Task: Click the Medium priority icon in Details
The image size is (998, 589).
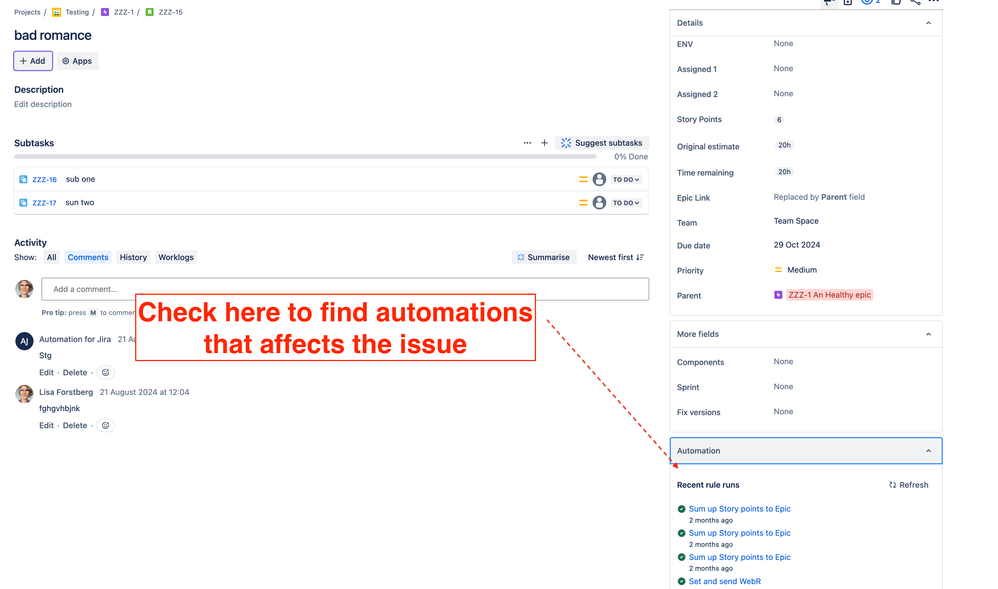Action: 778,270
